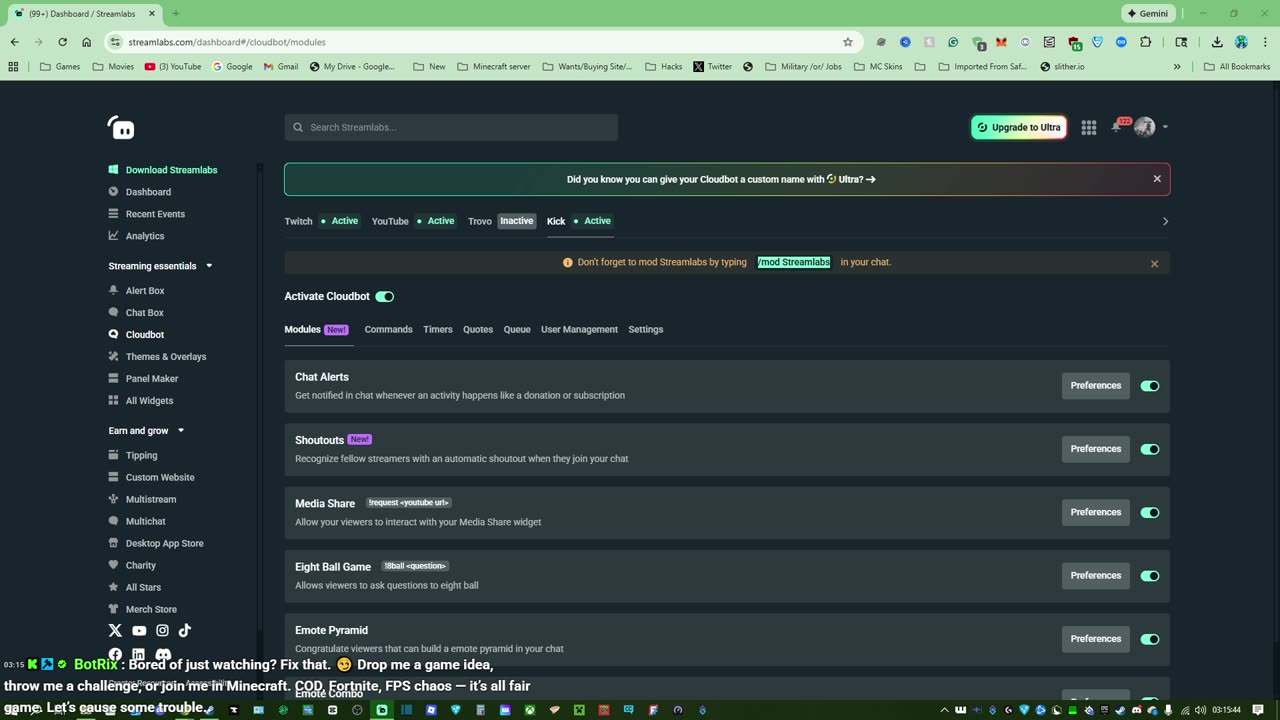The height and width of the screenshot is (720, 1280).
Task: Open Multistream sidebar item
Action: [x=142, y=500]
